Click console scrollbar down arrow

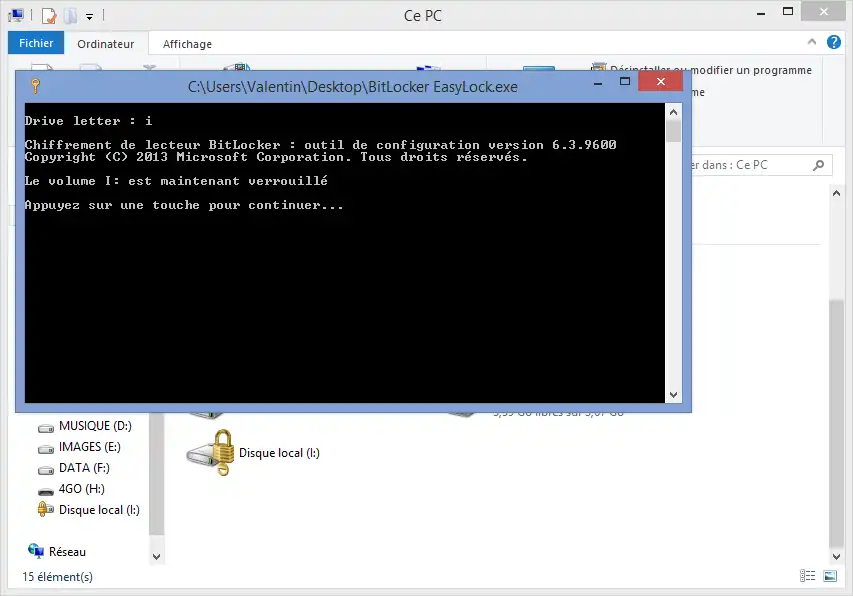(673, 395)
